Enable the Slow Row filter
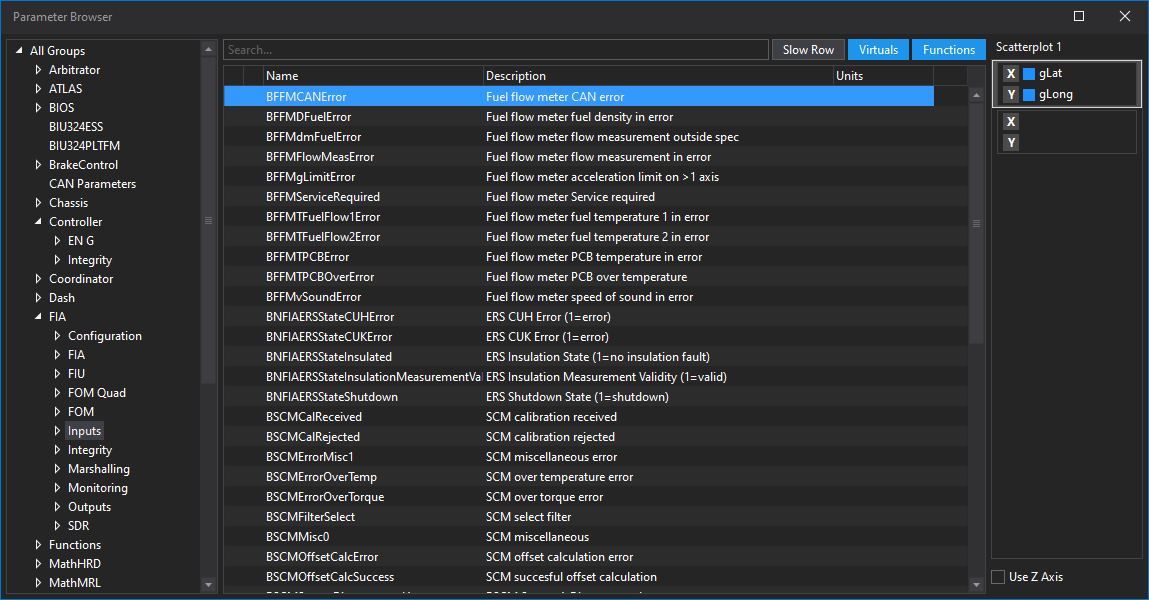This screenshot has height=600, width=1149. coord(808,49)
